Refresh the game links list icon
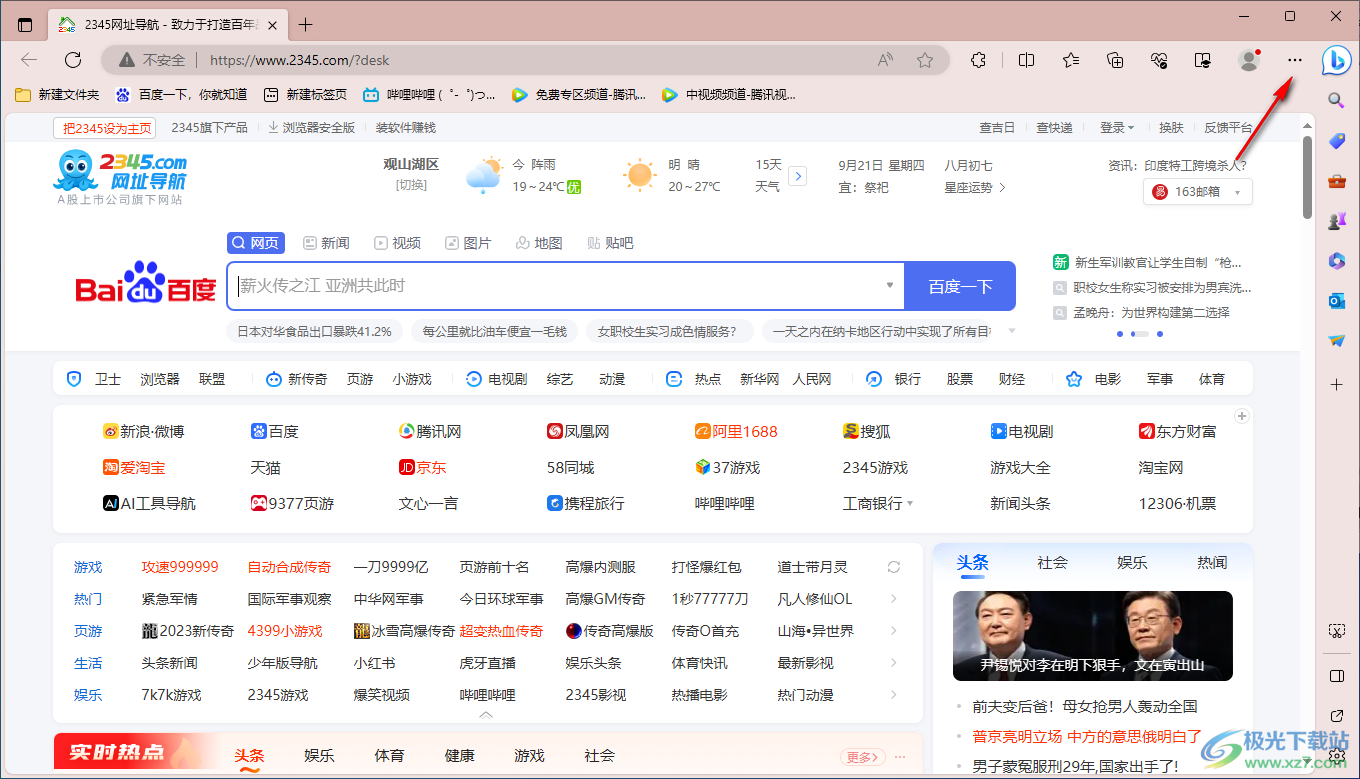1360x779 pixels. point(894,567)
